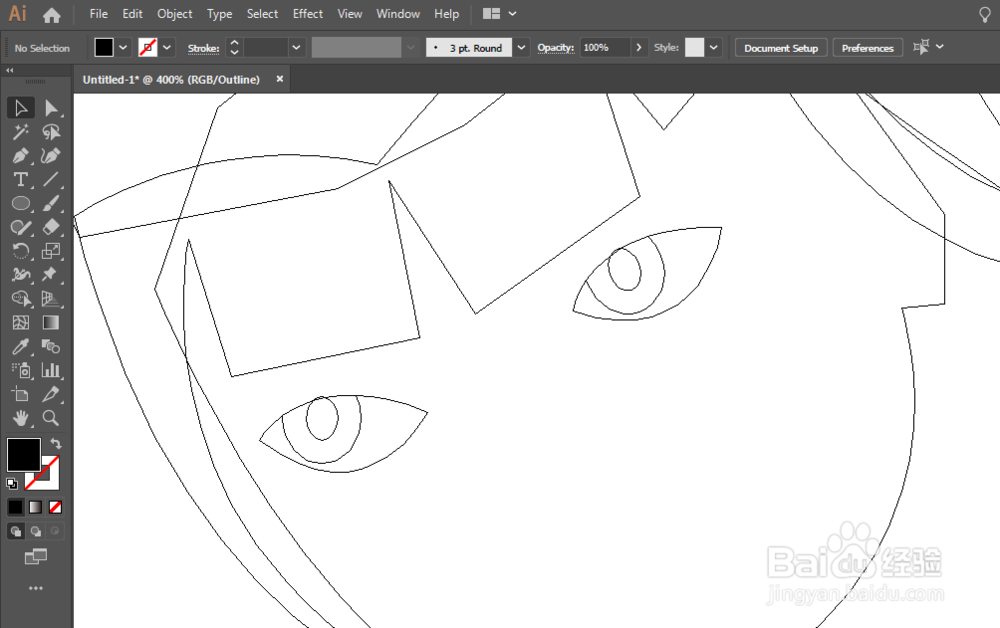Click the Preferences button
1000x628 pixels.
(867, 48)
